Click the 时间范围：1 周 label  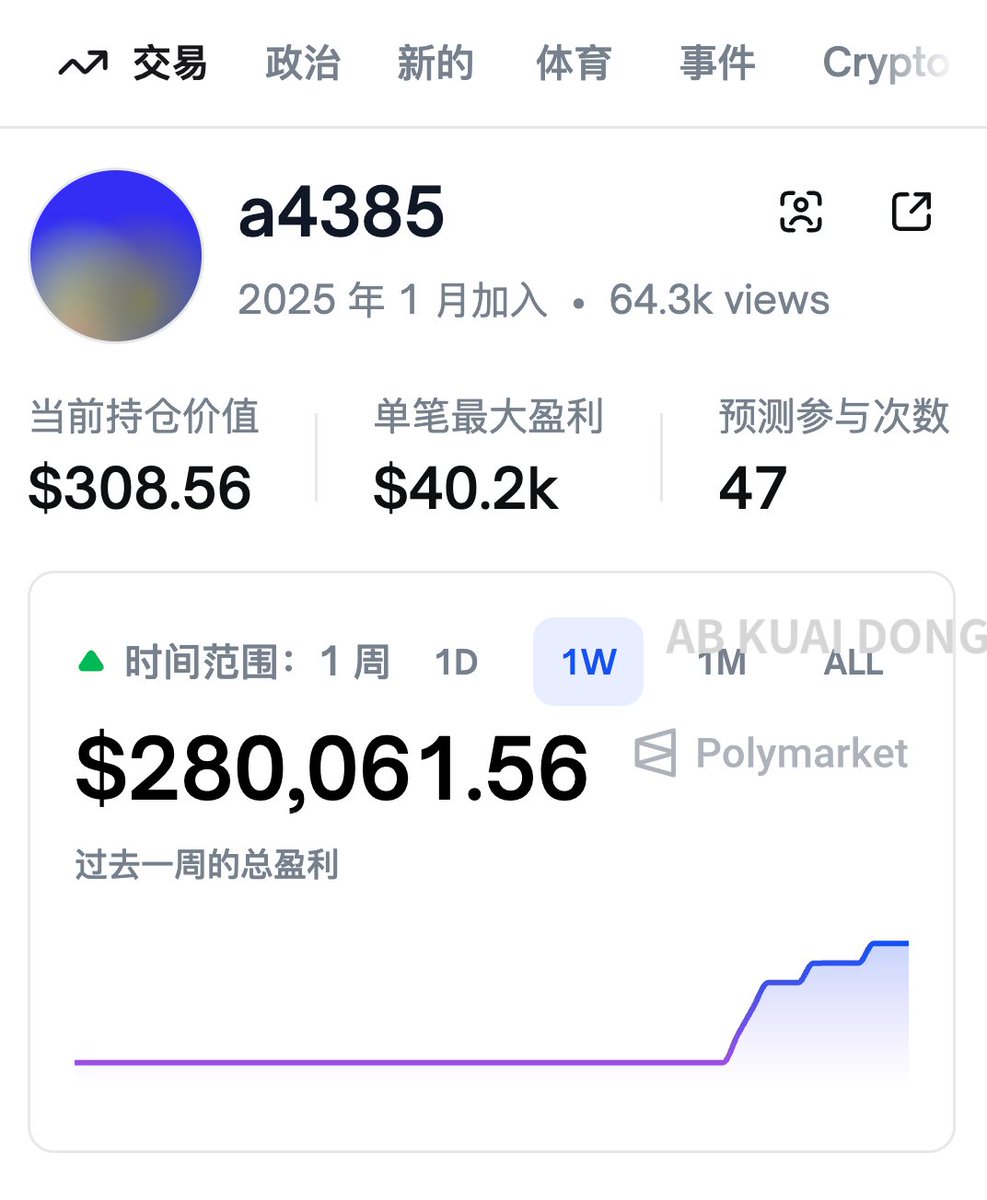coord(257,662)
